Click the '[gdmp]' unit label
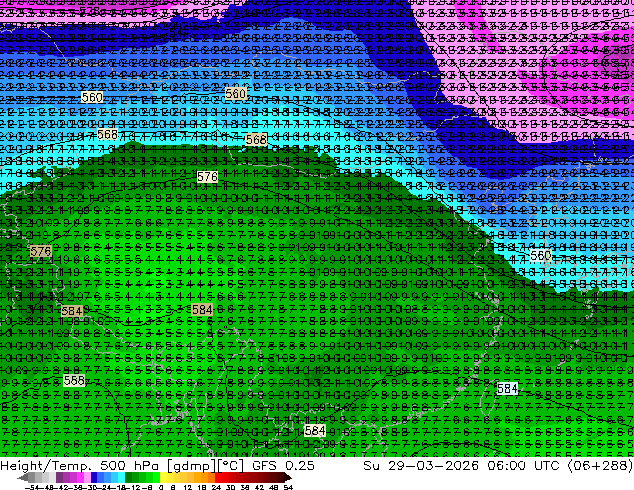634x490 pixels. (191, 466)
